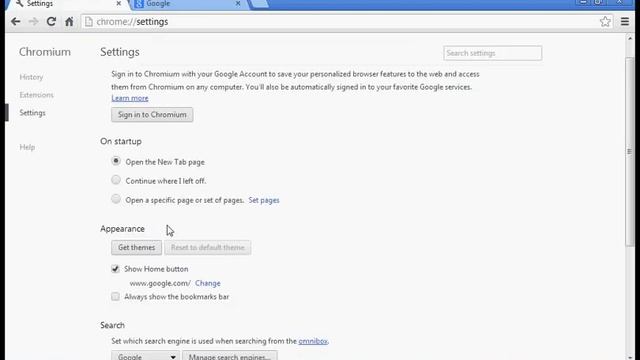Switch to the Google tab

tap(188, 4)
